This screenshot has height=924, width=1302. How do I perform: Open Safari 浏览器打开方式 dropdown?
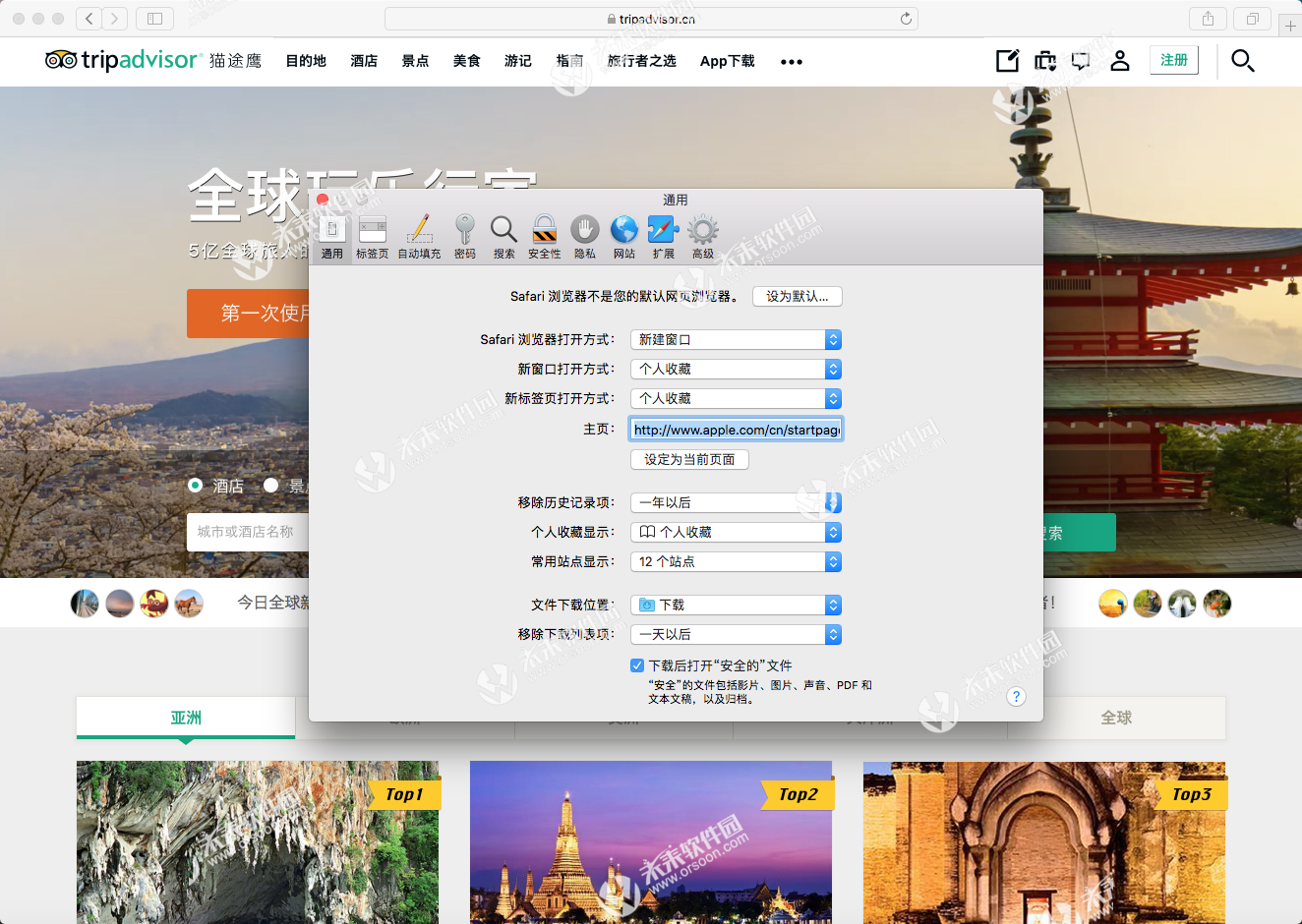(x=736, y=339)
